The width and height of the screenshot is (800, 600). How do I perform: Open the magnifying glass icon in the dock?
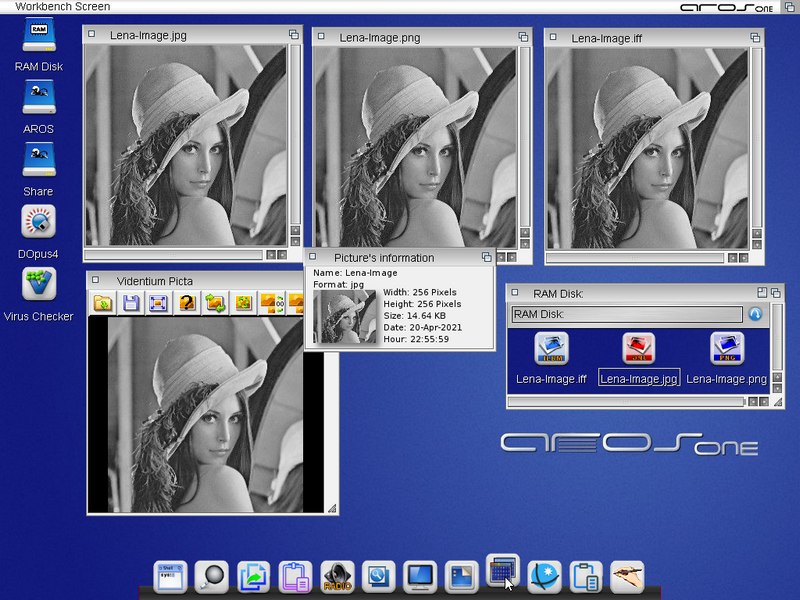coord(211,577)
